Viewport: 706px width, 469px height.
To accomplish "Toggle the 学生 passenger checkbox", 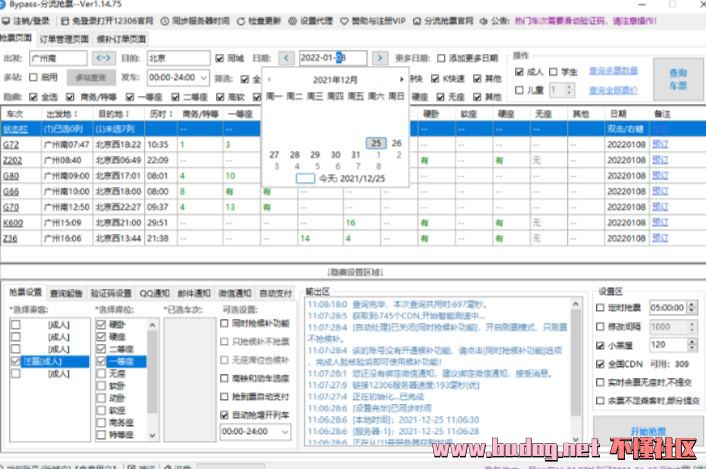I will 551,72.
